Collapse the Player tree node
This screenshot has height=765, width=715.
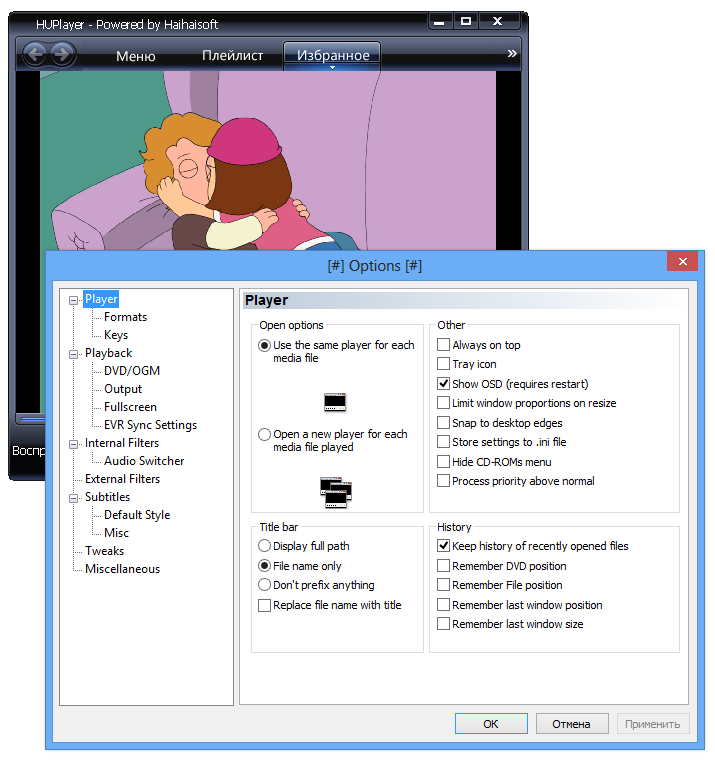point(73,300)
